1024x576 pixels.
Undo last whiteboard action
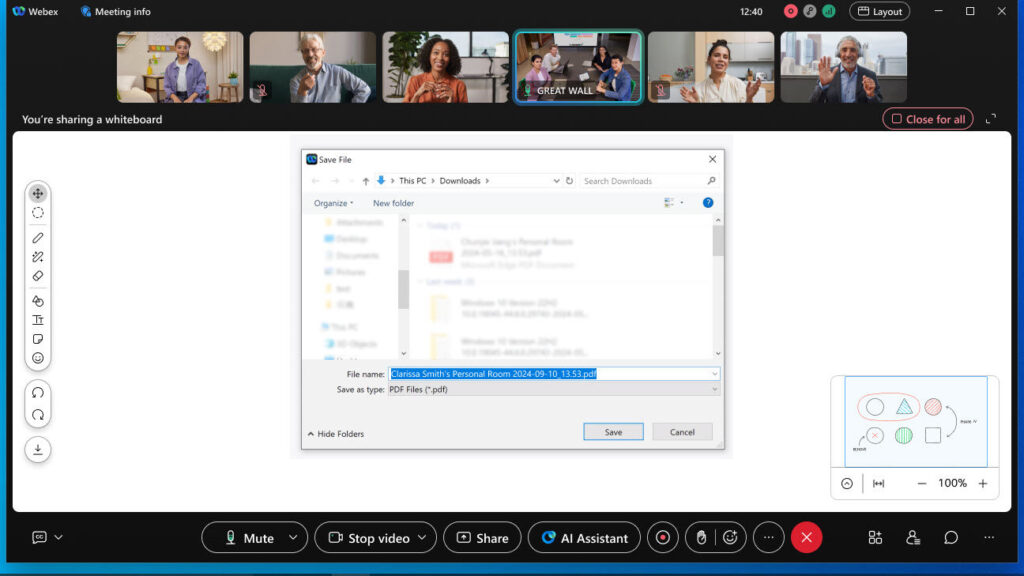[38, 392]
